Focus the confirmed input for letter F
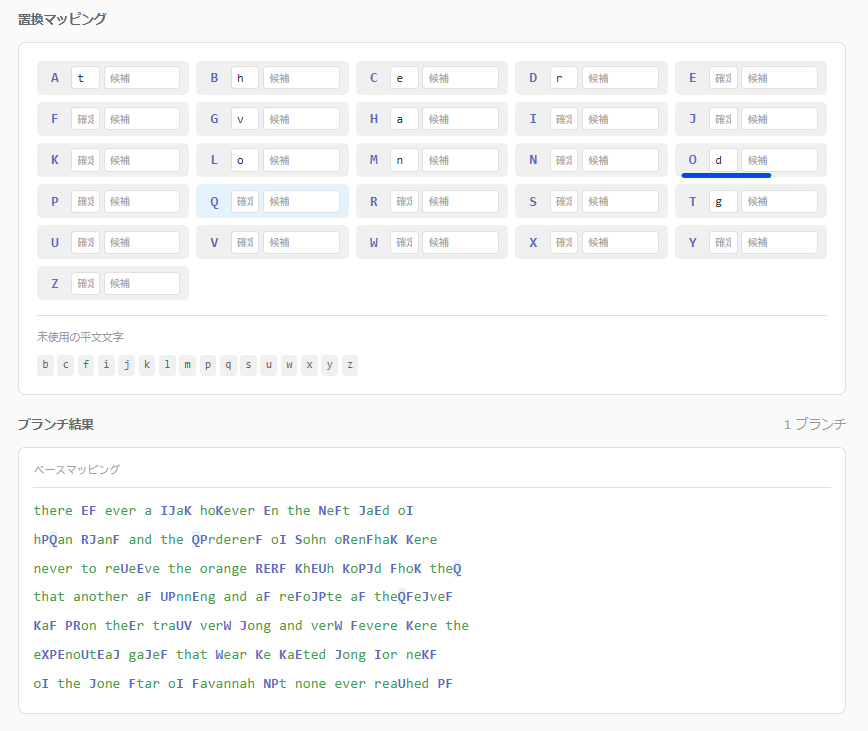Screen dimensions: 868x731 coord(85,119)
